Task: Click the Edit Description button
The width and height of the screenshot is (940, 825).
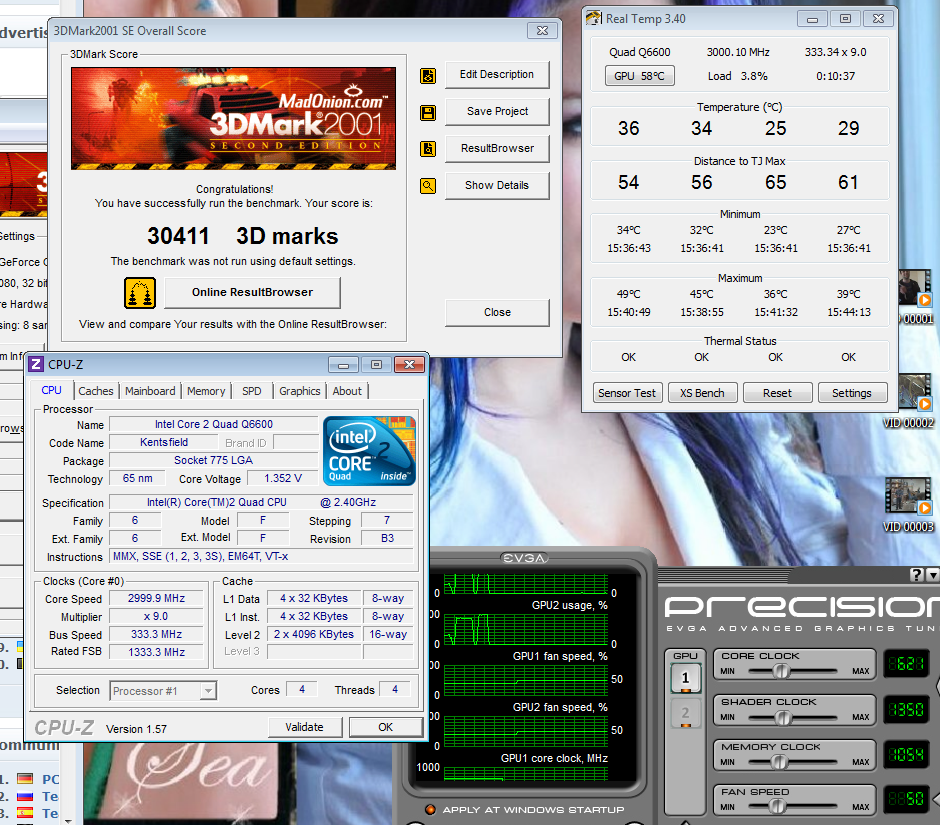Action: click(497, 75)
